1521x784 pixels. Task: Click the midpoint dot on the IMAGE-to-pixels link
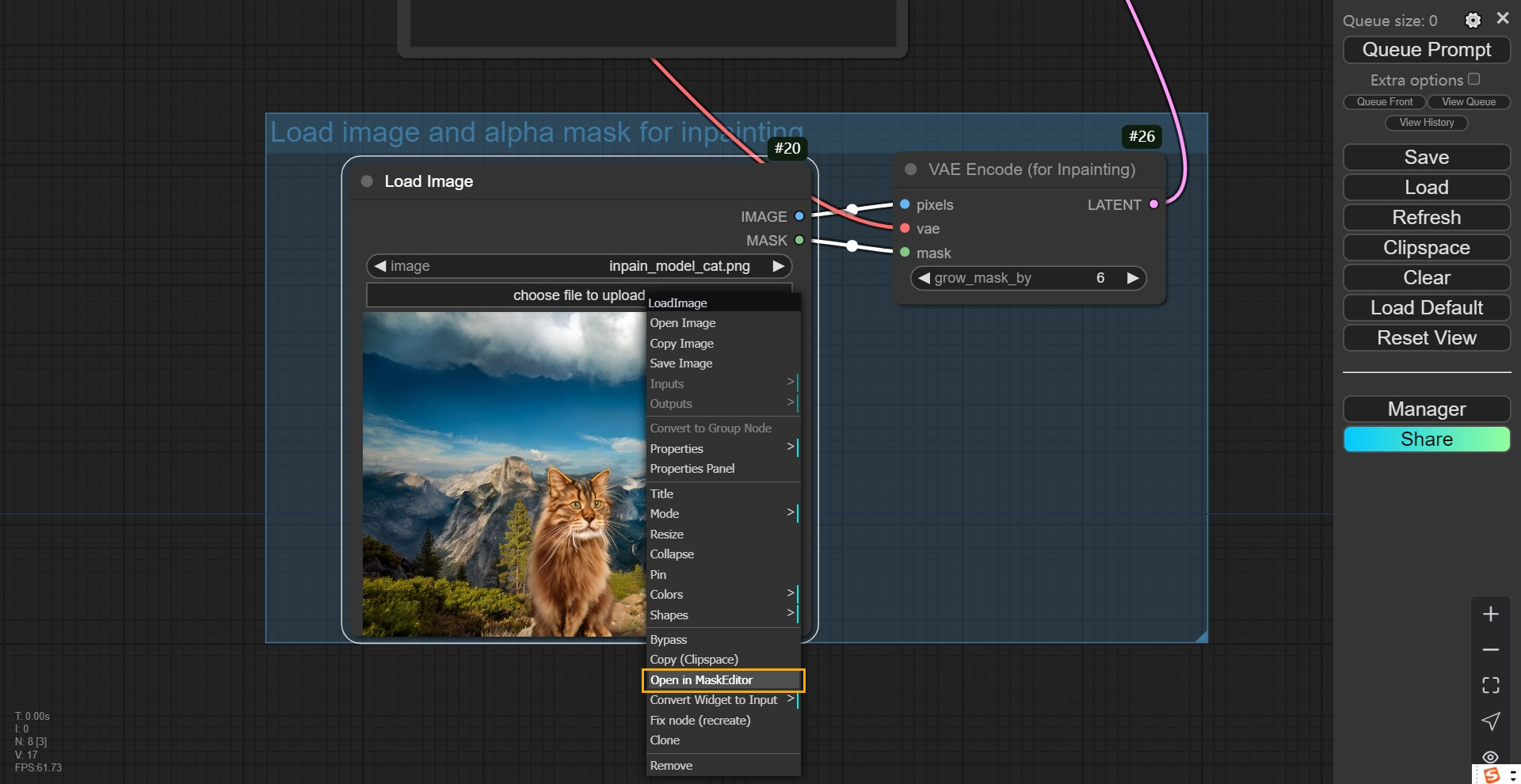coord(852,210)
